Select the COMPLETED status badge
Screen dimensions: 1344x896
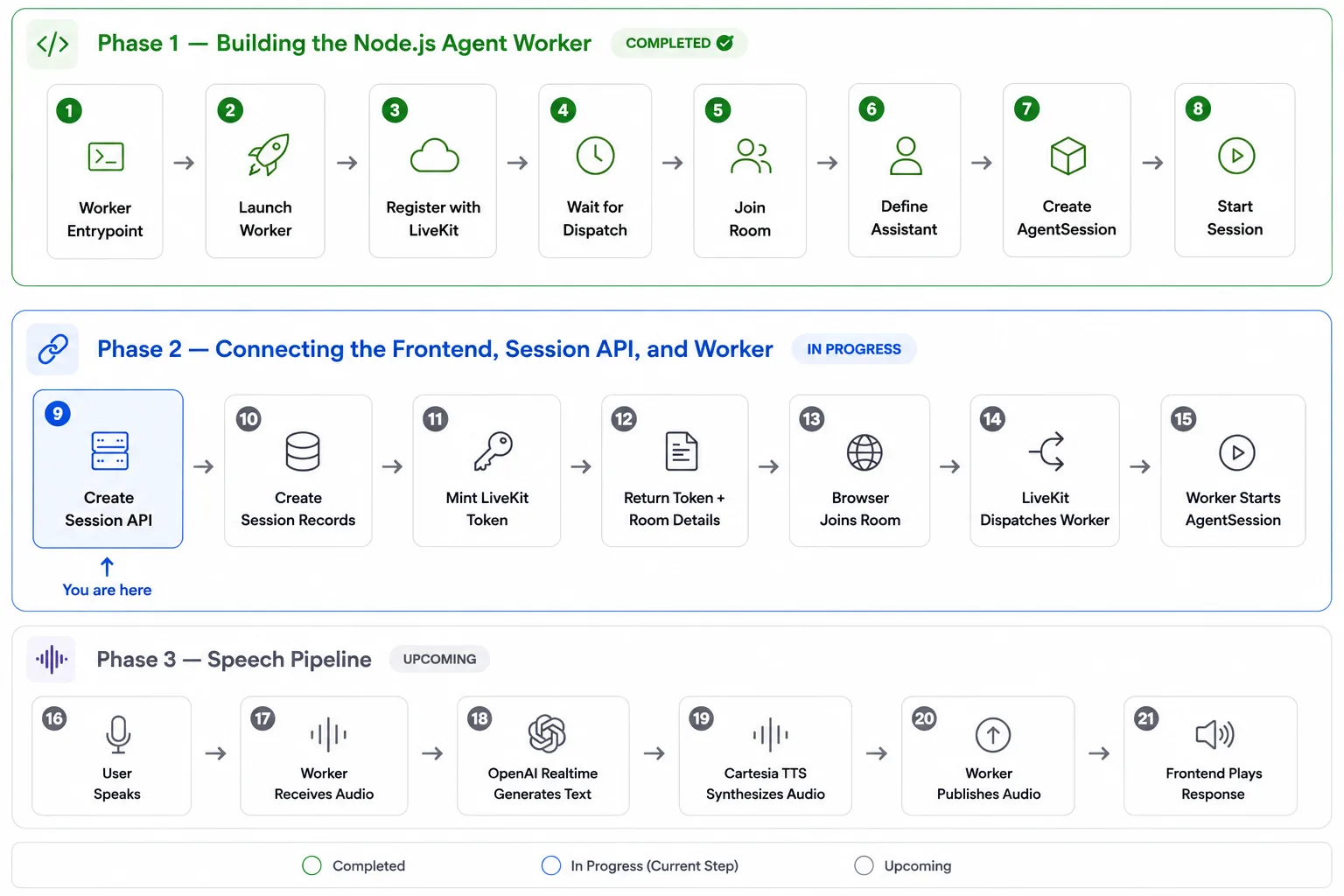pos(679,43)
